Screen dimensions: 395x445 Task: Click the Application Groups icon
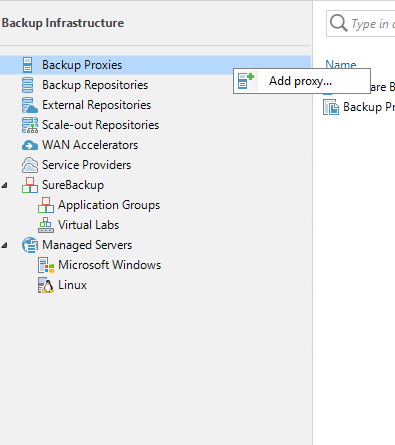point(46,205)
